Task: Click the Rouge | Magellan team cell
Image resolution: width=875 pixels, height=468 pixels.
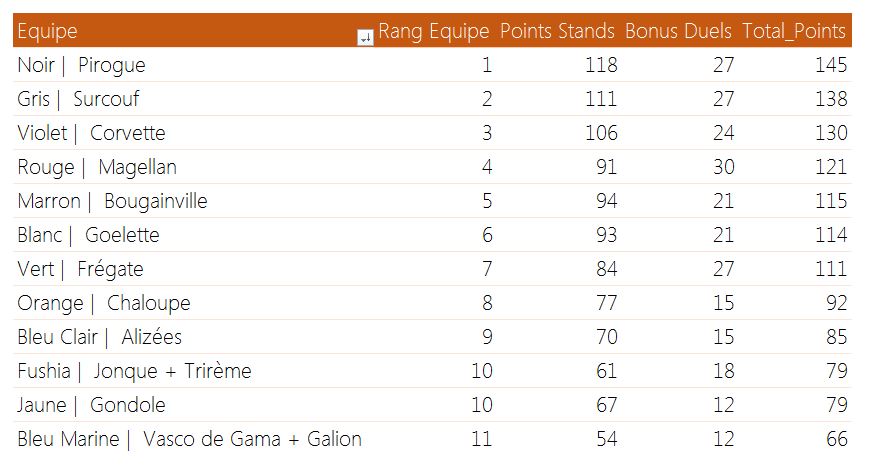Action: 97,167
